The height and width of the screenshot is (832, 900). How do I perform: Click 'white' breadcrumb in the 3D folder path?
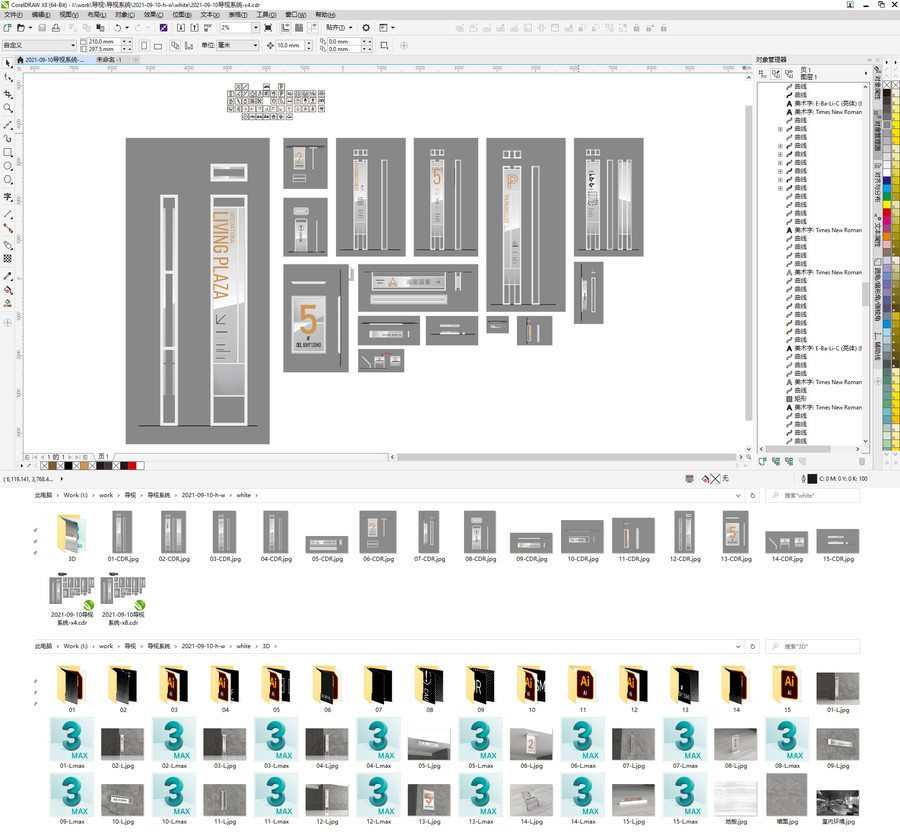pyautogui.click(x=243, y=646)
